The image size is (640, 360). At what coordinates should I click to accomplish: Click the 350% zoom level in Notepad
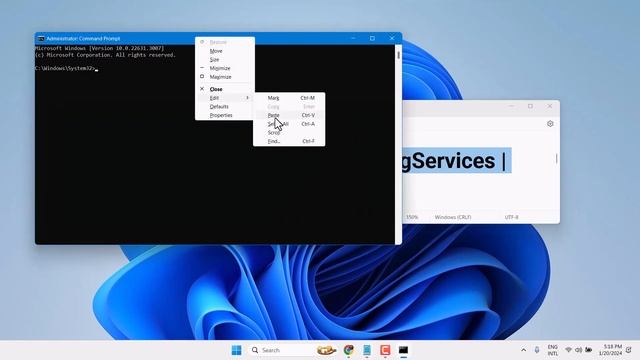412,217
